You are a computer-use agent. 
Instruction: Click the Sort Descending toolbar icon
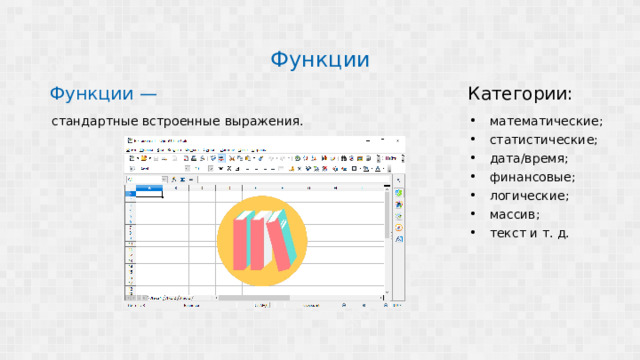313,158
